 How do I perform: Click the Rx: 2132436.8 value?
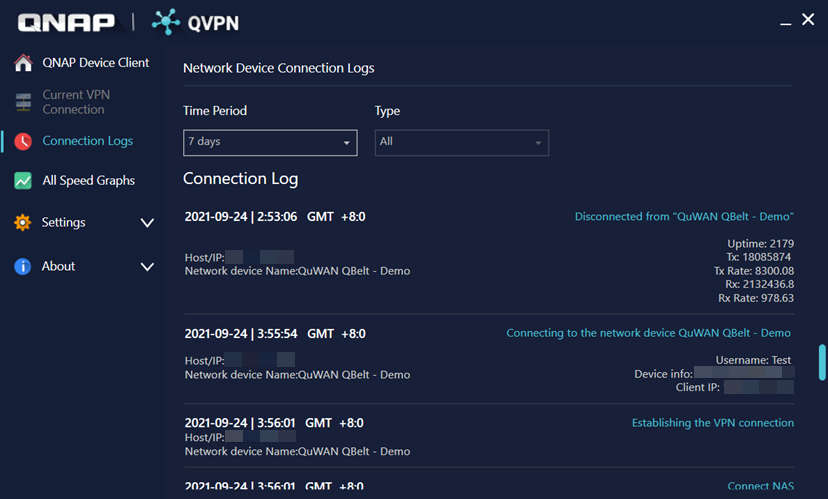759,284
